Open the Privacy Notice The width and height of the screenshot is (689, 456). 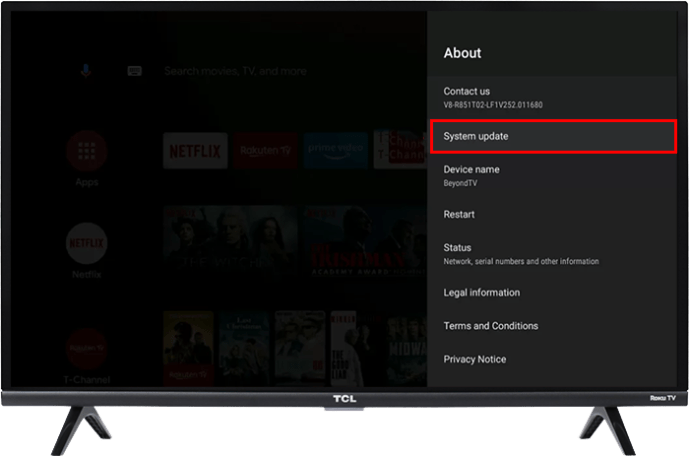click(553, 359)
